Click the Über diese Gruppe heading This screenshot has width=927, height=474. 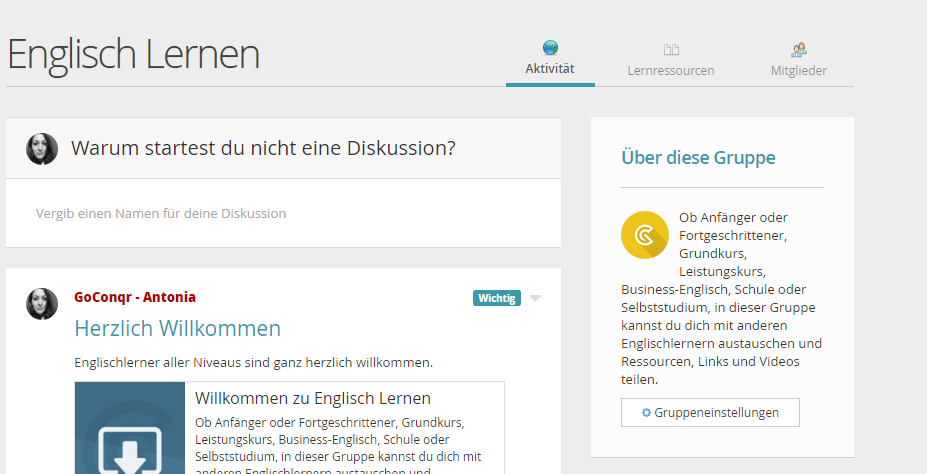(698, 158)
